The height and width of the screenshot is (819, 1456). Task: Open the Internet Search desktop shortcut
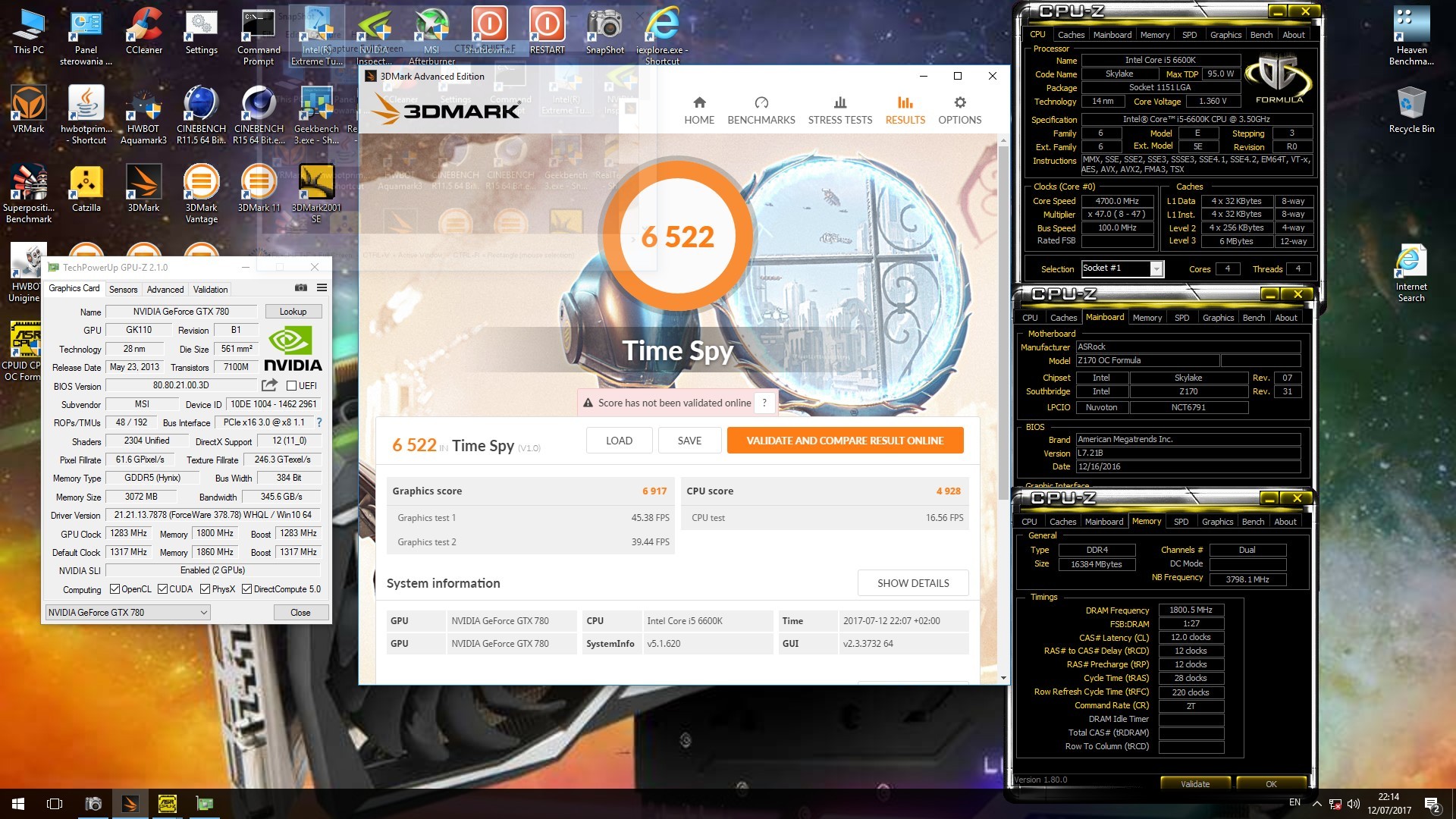(x=1411, y=274)
